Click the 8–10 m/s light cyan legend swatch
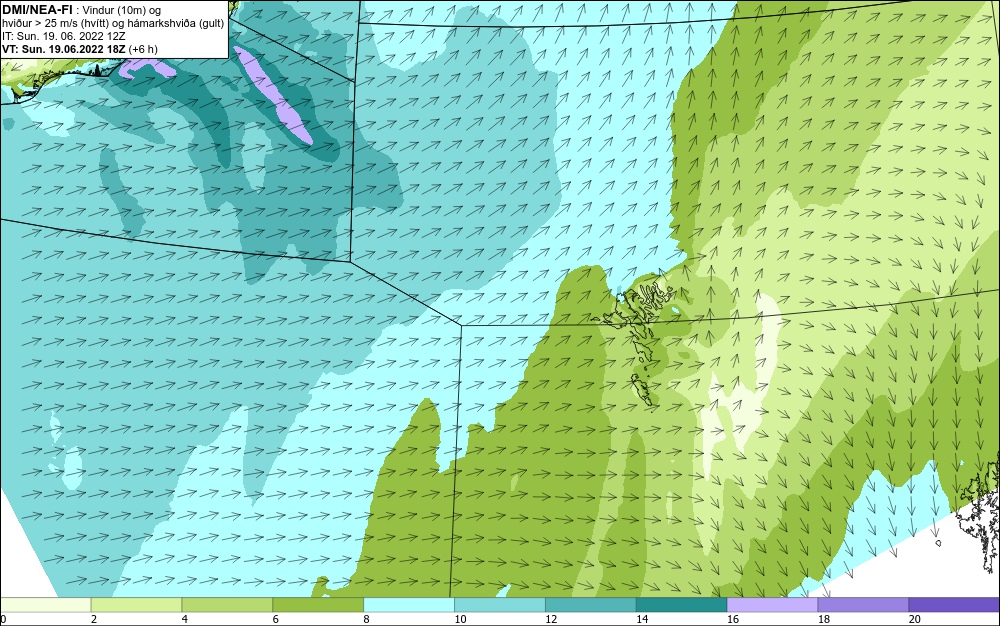This screenshot has height=626, width=1000. coord(409,605)
